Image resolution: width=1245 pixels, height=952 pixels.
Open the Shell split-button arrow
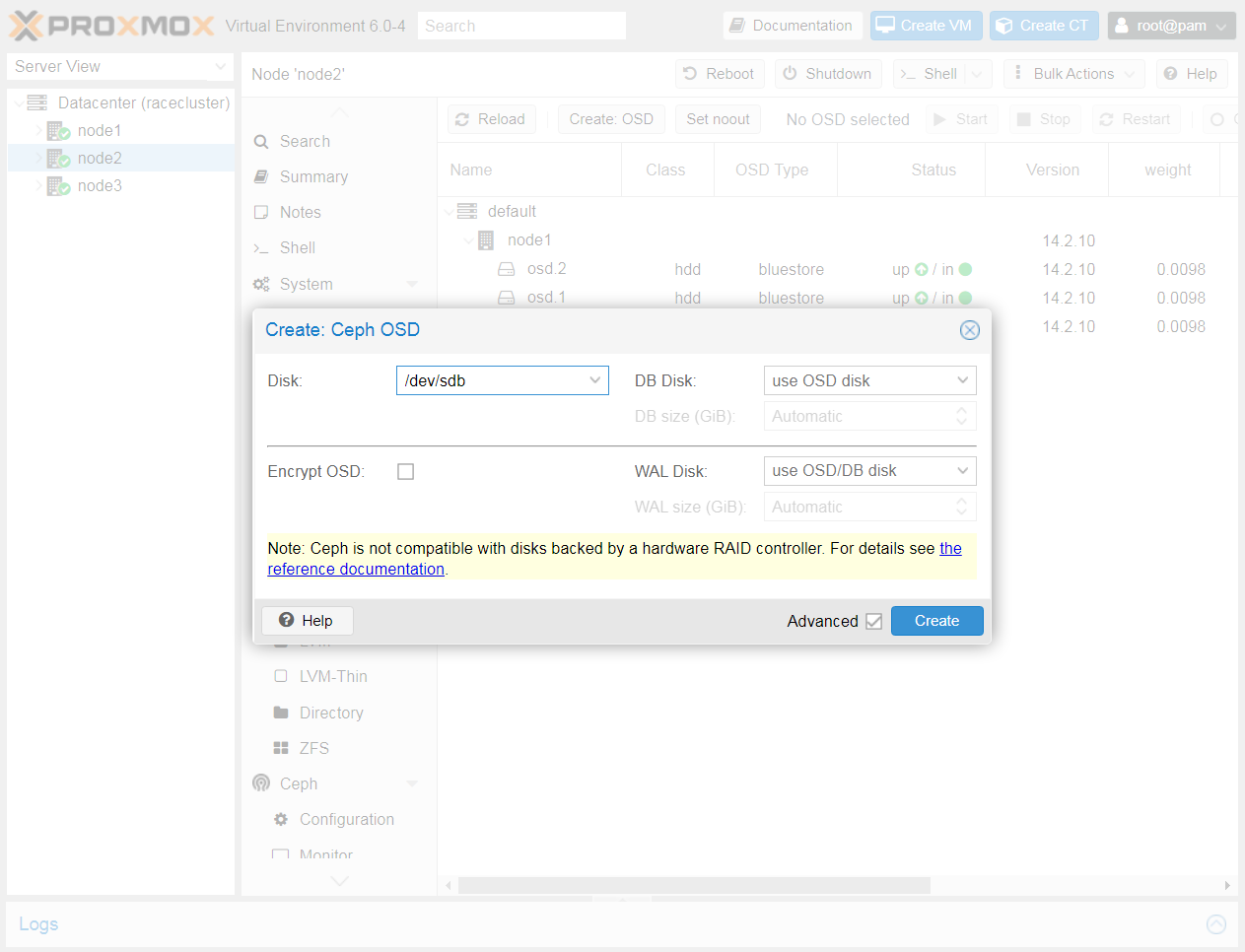[x=978, y=74]
